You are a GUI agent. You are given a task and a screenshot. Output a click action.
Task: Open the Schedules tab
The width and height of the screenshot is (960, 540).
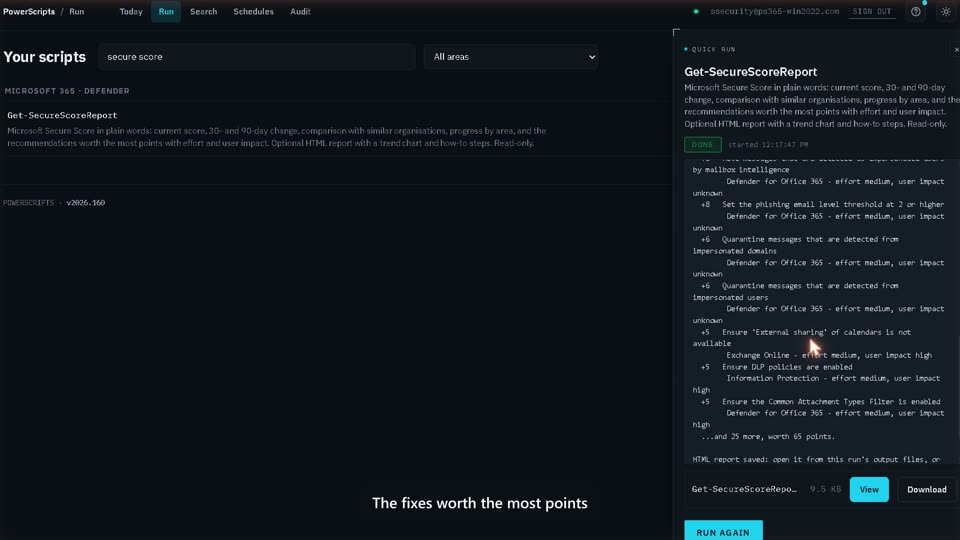[253, 12]
